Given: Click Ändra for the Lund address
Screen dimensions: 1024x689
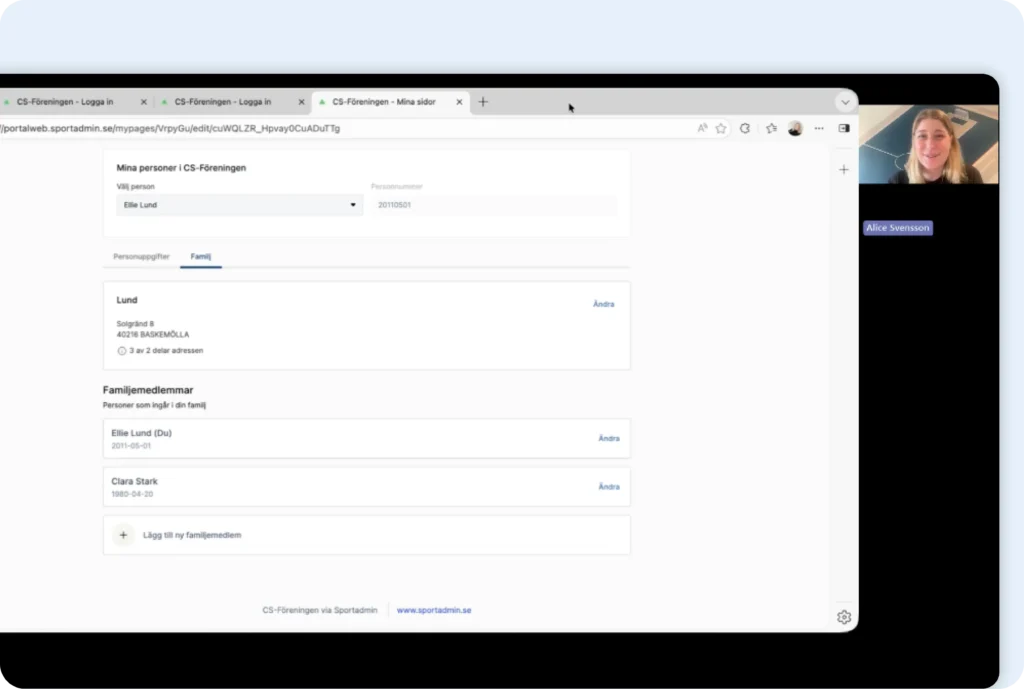Looking at the screenshot, I should click(x=603, y=304).
